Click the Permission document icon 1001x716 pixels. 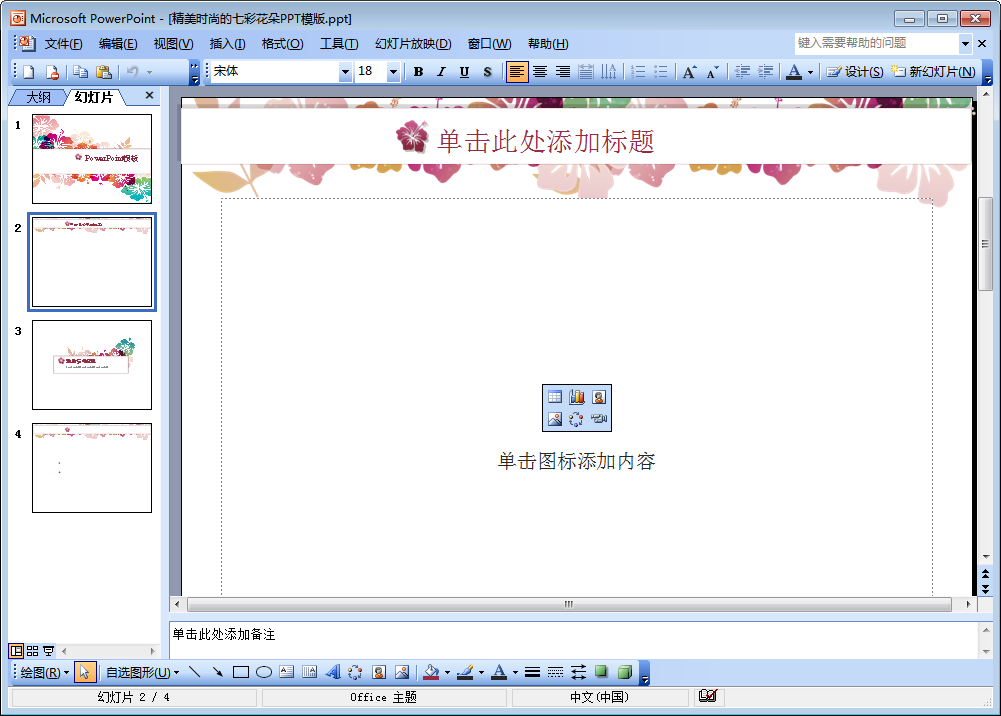pyautogui.click(x=52, y=71)
